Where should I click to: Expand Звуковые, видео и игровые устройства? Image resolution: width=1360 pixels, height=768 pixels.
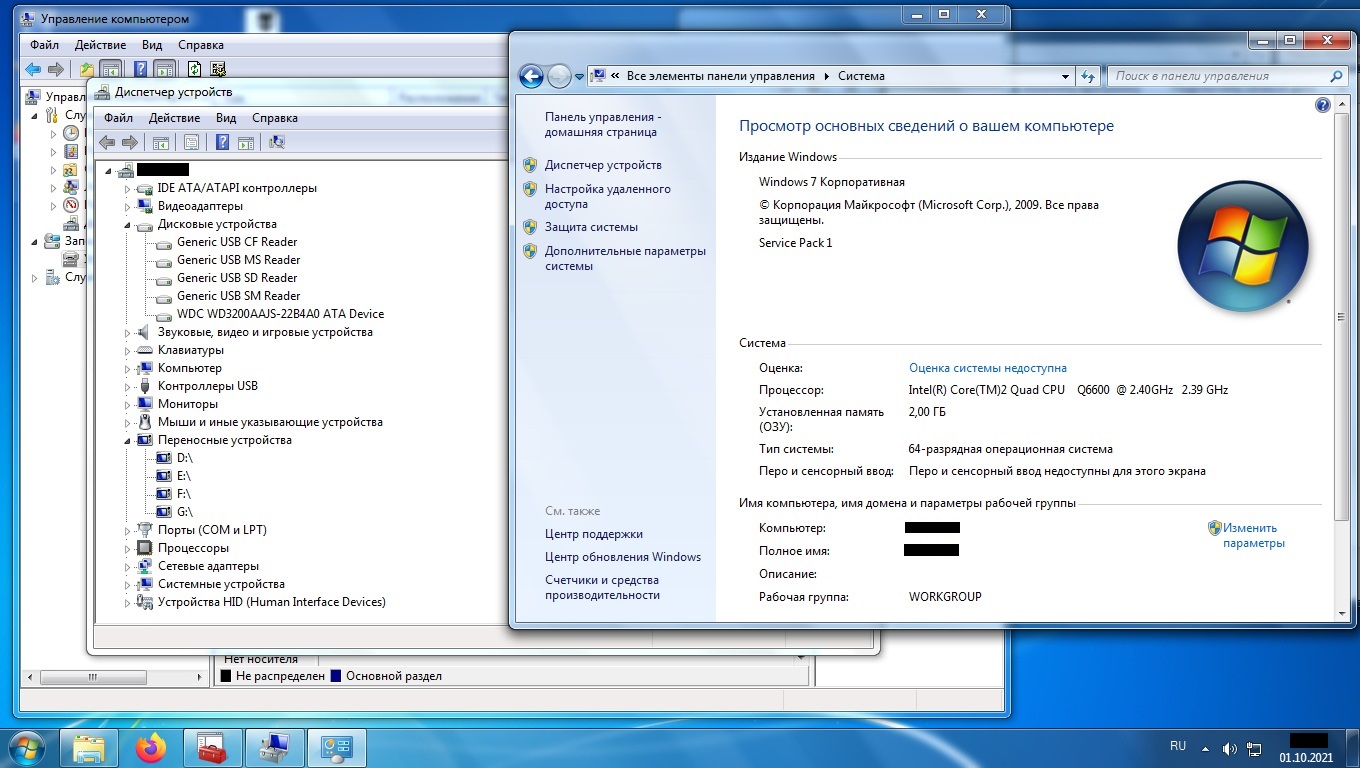point(127,333)
